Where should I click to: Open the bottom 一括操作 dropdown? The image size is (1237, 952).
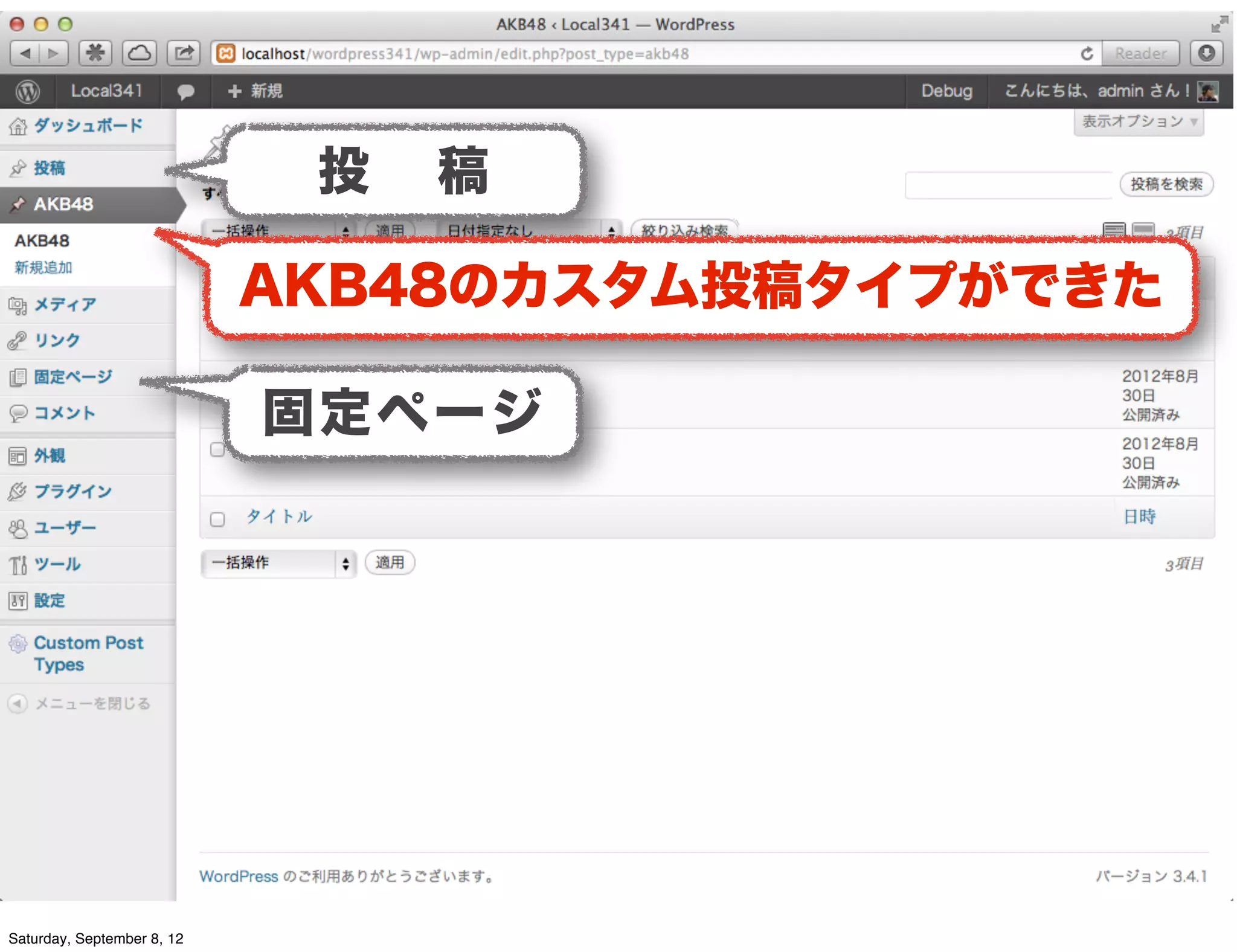tap(278, 563)
